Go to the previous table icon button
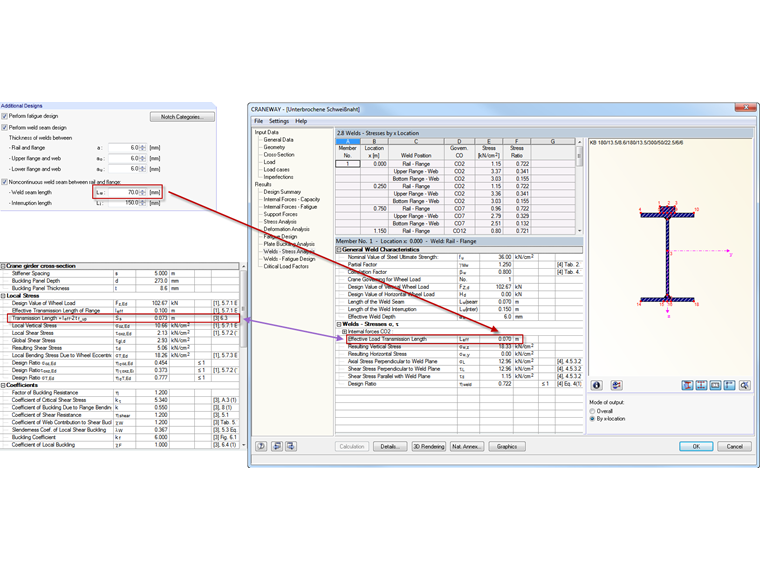Screen dimensions: 760x570 point(277,446)
